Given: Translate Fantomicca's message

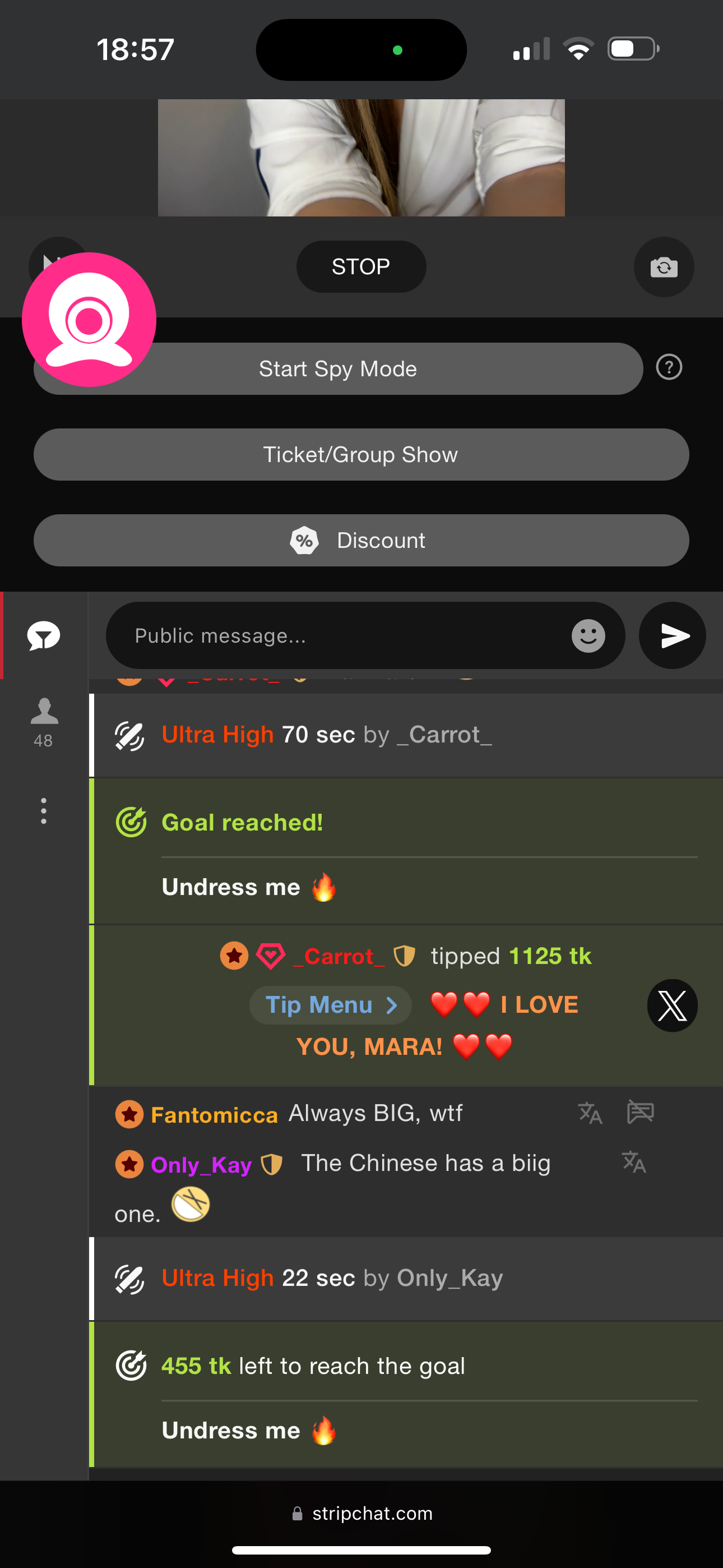Looking at the screenshot, I should [590, 1113].
